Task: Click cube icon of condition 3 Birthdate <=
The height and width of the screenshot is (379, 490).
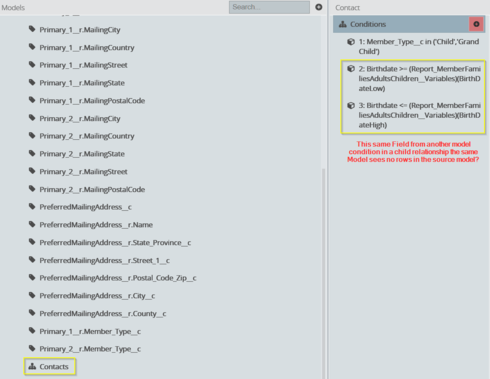Action: pos(351,105)
